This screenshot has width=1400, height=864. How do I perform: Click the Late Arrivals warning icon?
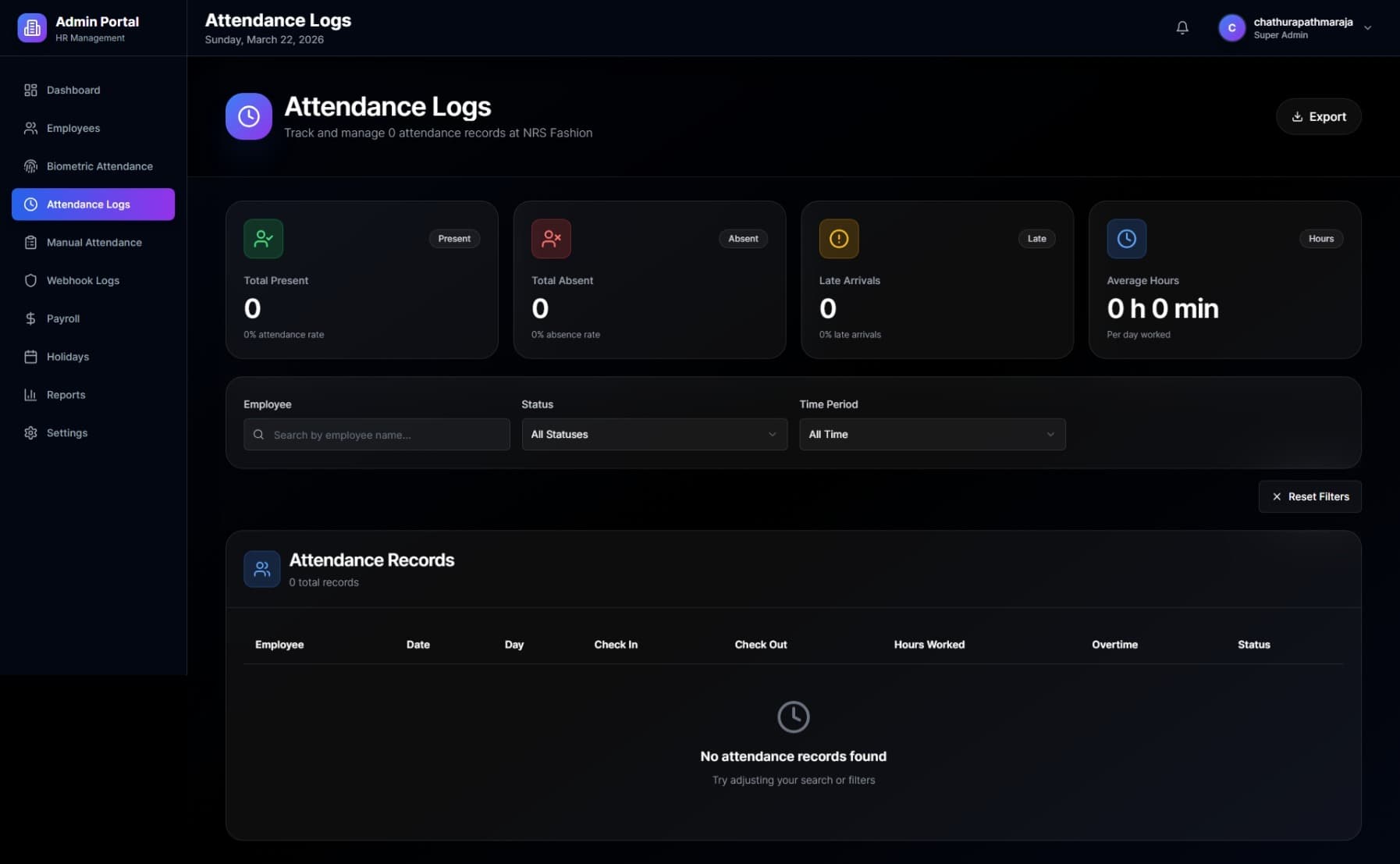tap(838, 238)
